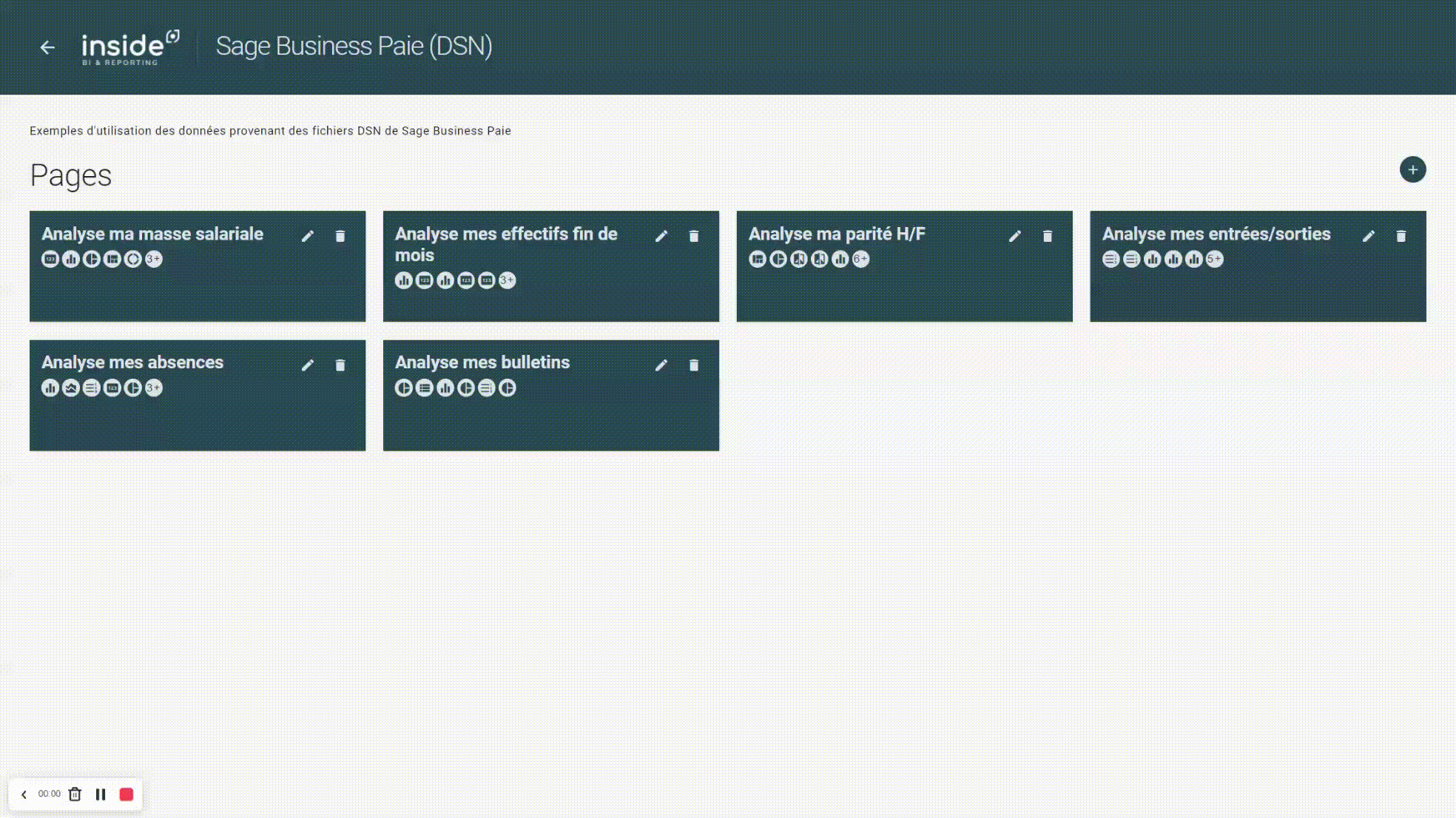
Task: Click the pie chart icon in absences card
Action: 133,388
